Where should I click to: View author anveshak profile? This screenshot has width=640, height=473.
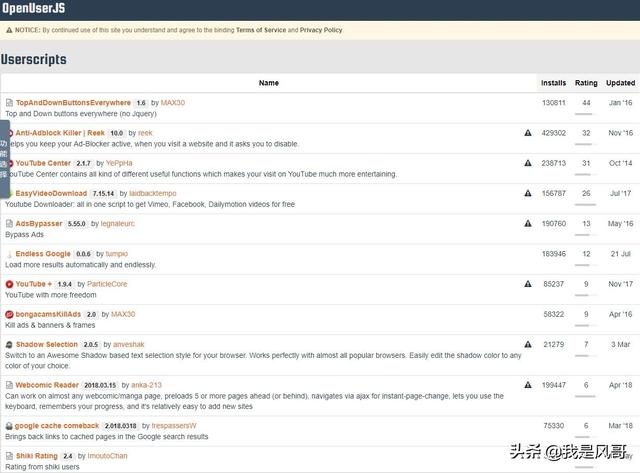point(129,344)
